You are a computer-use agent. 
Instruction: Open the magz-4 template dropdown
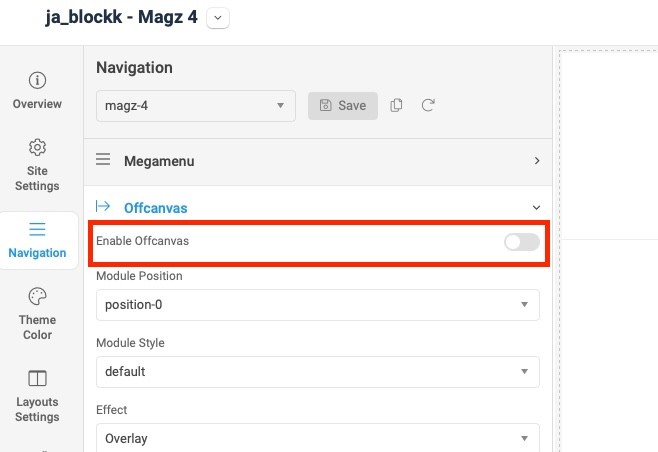point(196,106)
